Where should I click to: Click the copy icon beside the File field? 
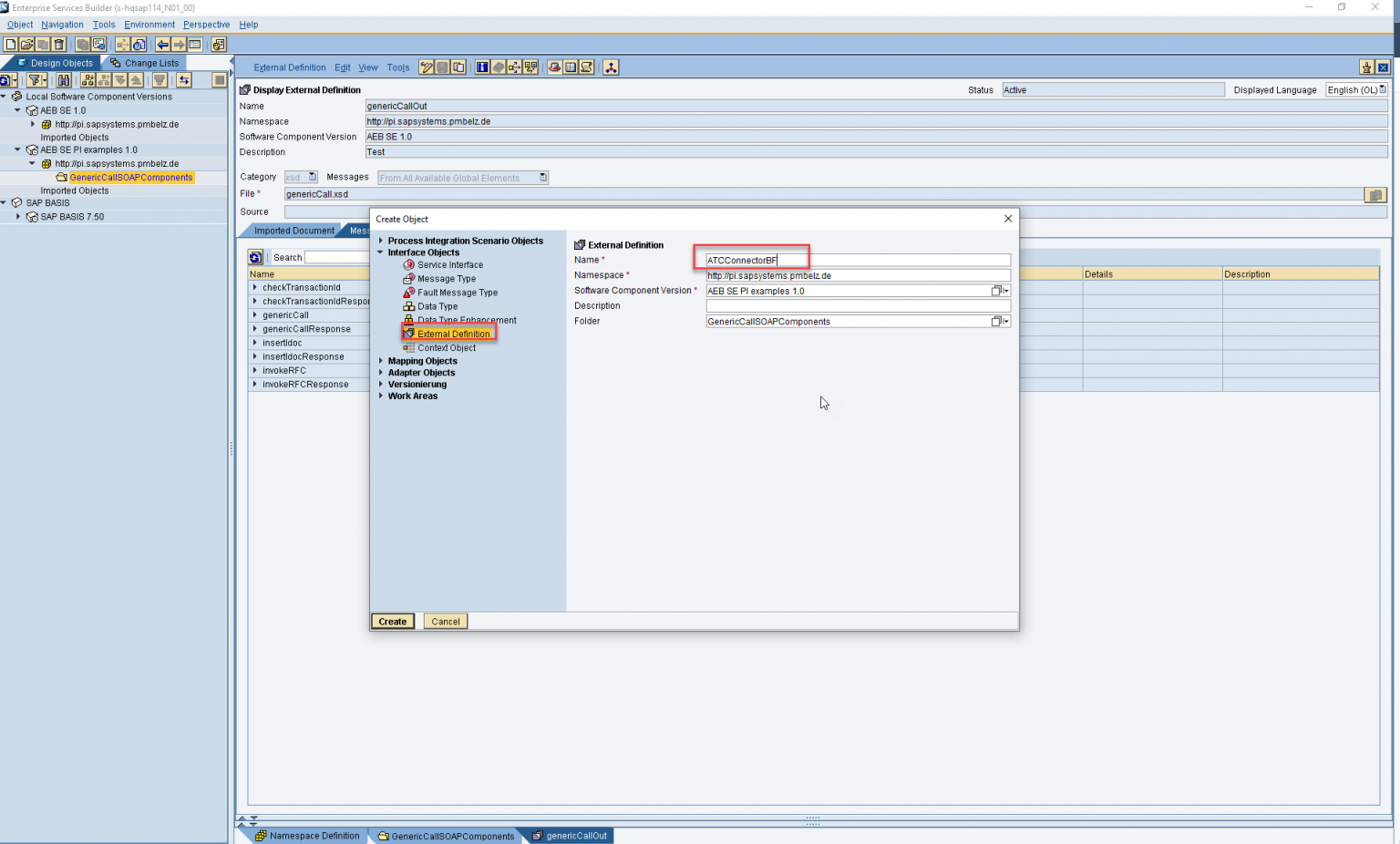(x=1375, y=194)
